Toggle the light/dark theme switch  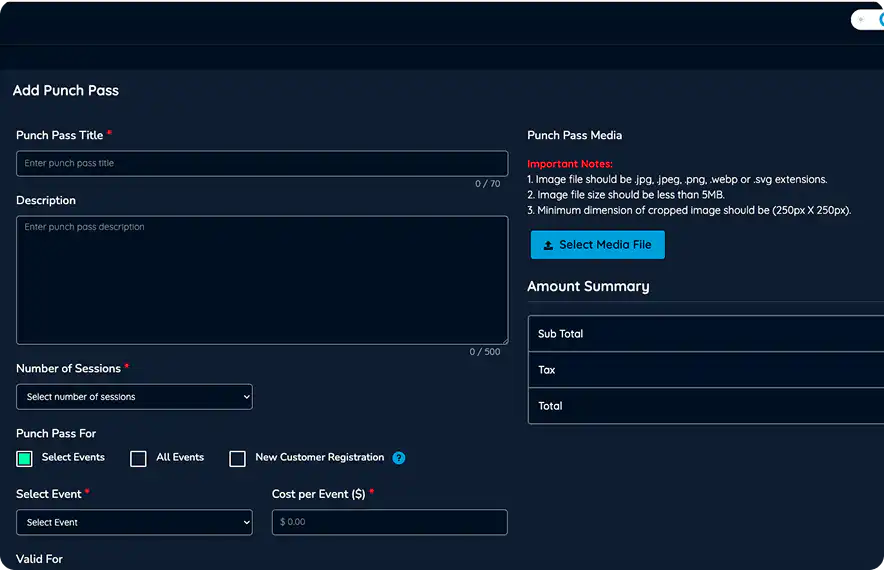(x=868, y=20)
